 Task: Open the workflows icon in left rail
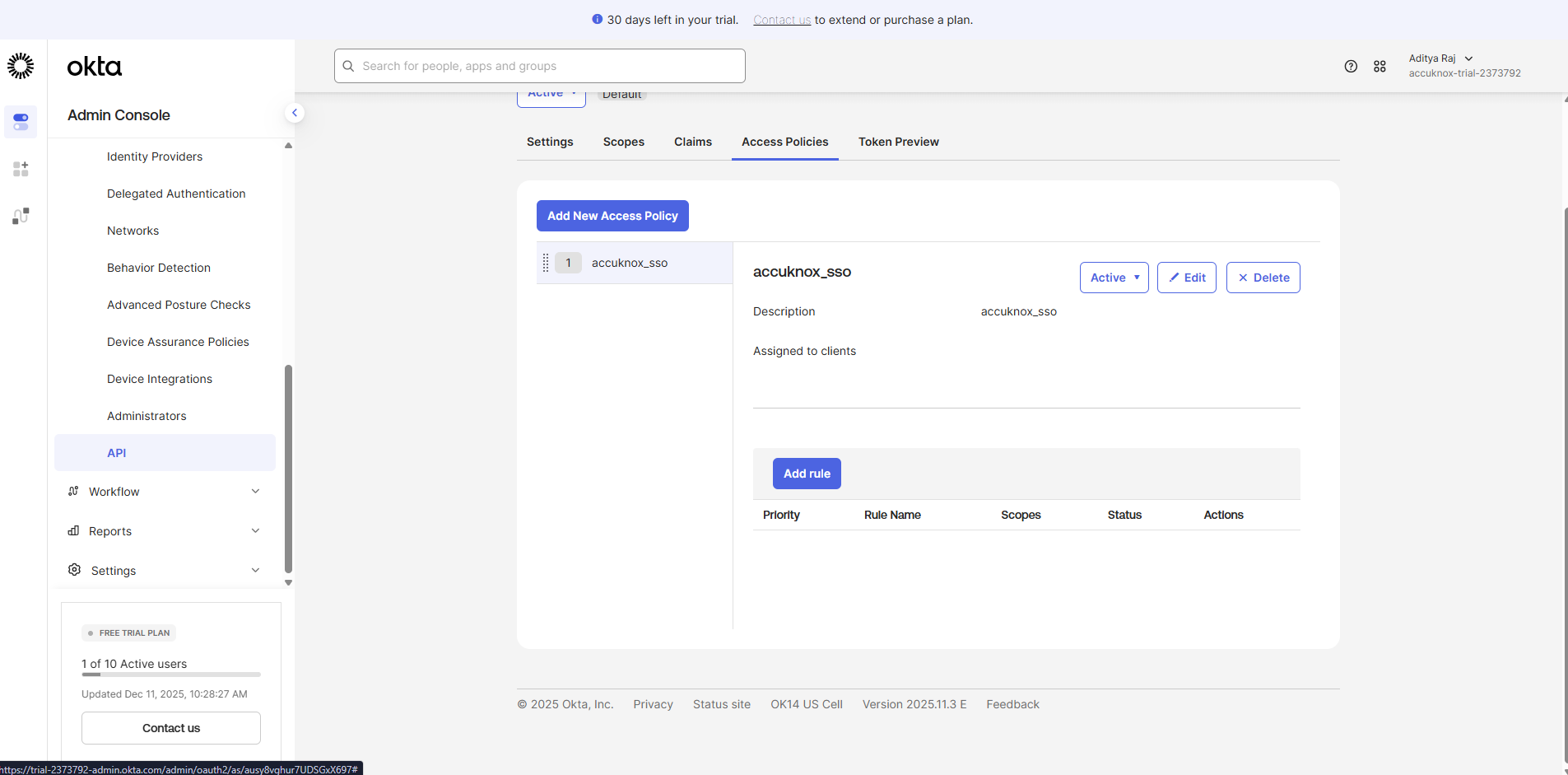click(21, 216)
